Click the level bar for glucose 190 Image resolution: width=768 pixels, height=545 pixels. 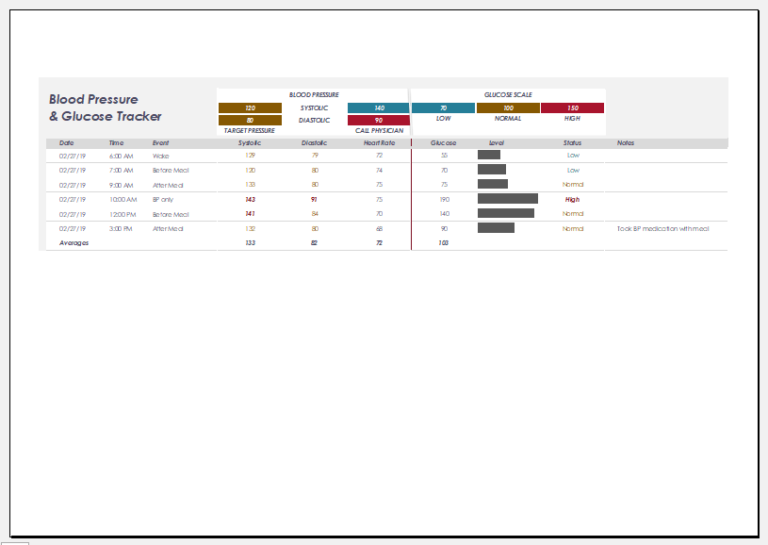point(508,199)
